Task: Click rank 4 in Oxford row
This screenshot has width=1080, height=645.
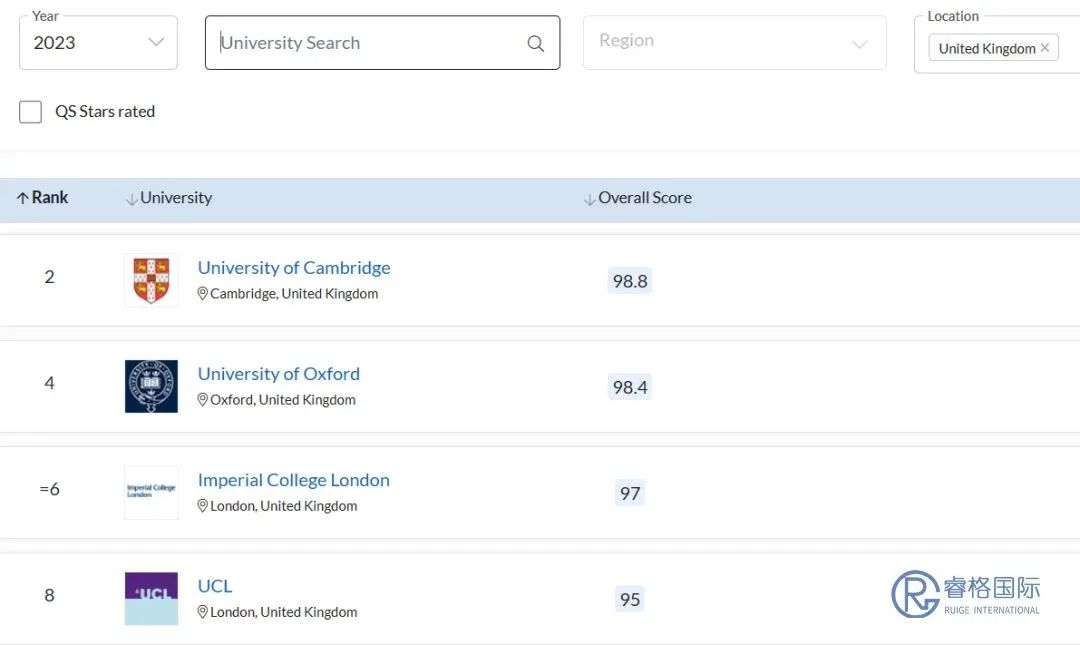Action: (50, 383)
